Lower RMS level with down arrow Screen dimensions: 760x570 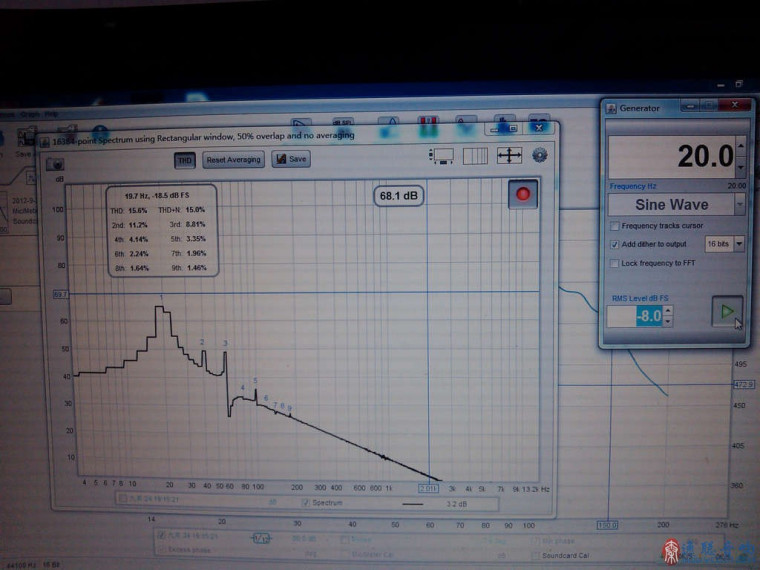pos(668,322)
